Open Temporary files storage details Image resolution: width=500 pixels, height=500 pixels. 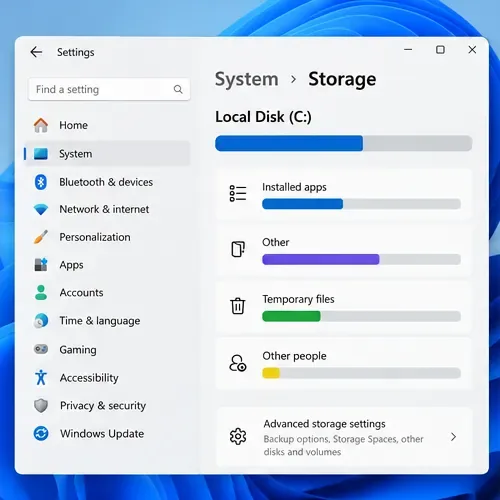344,307
